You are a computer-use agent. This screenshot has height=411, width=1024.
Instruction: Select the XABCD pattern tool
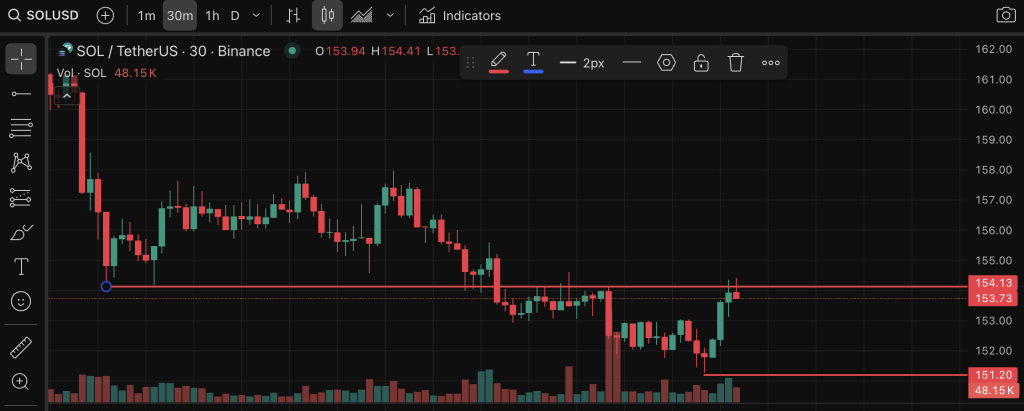tap(21, 162)
